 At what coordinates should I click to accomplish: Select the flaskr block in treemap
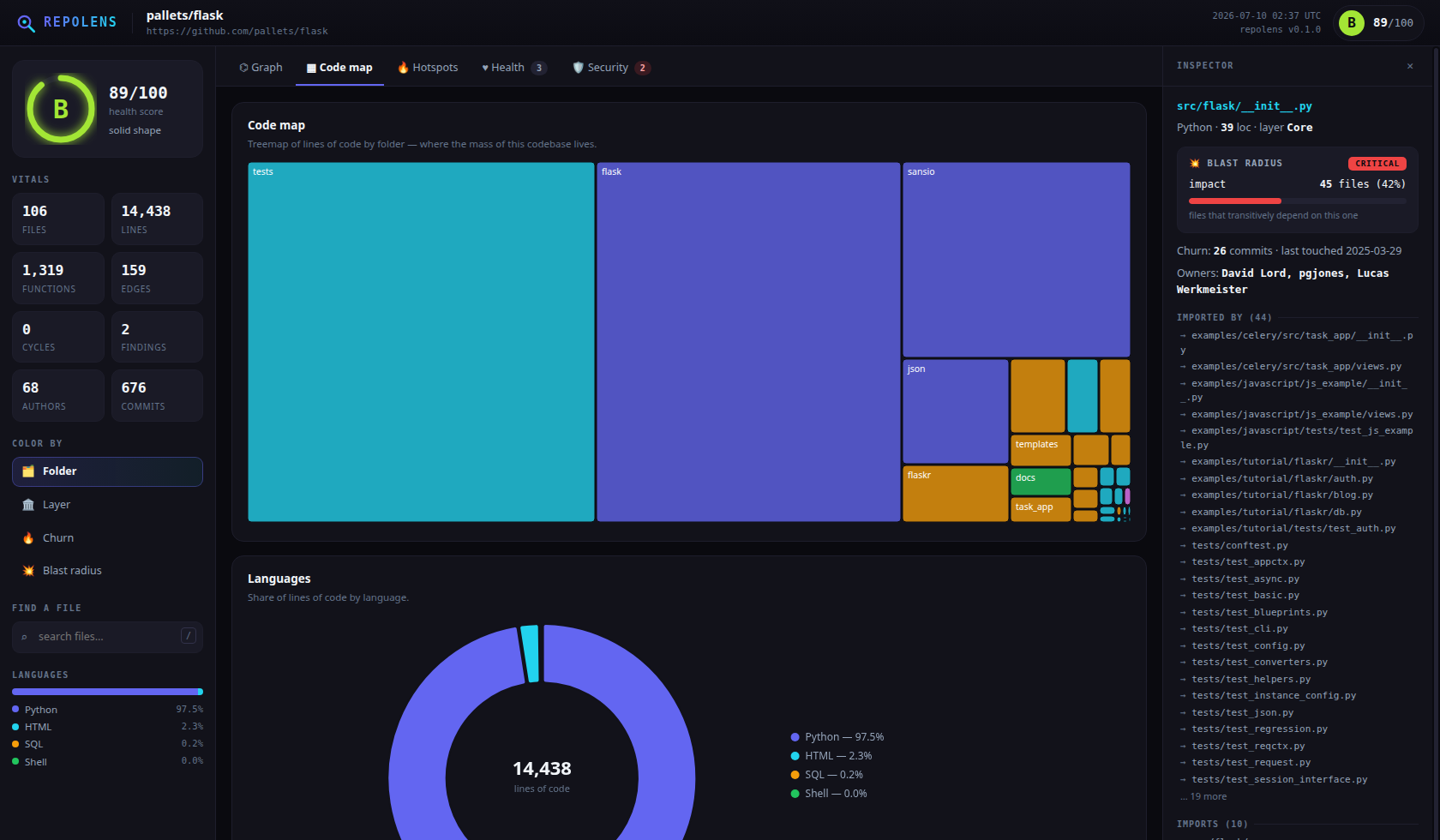coord(956,494)
